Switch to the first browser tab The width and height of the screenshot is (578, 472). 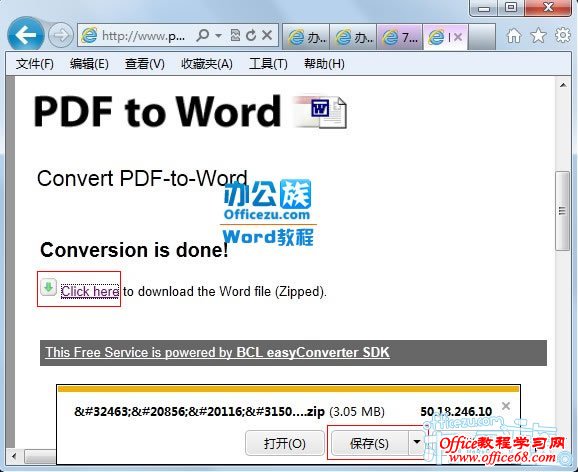point(306,37)
